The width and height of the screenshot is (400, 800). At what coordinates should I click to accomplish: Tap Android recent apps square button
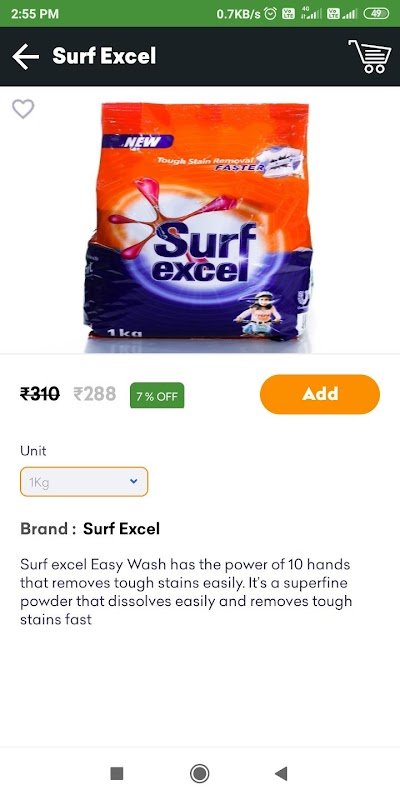pos(117,773)
